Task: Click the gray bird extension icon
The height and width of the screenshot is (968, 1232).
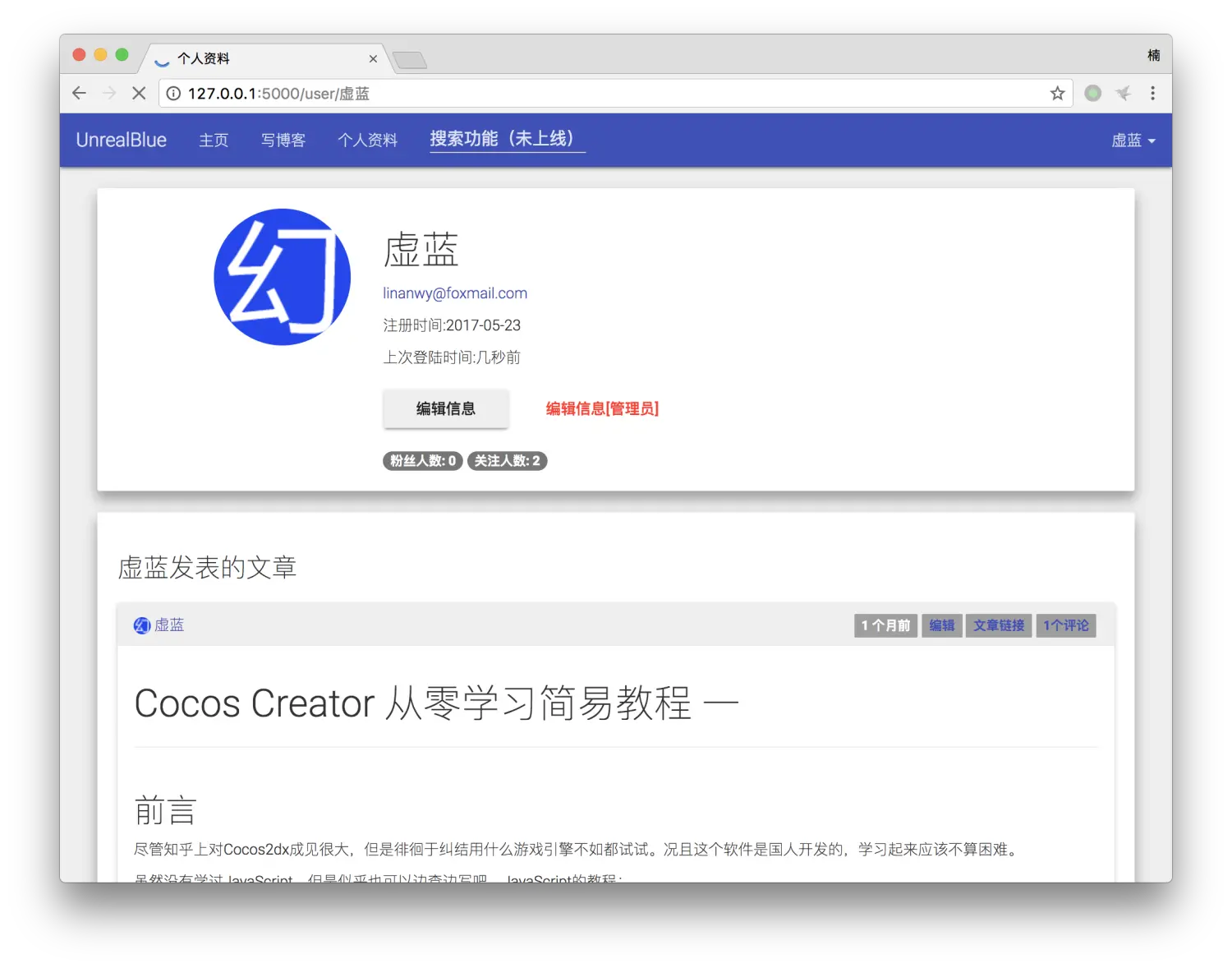Action: pos(1123,93)
